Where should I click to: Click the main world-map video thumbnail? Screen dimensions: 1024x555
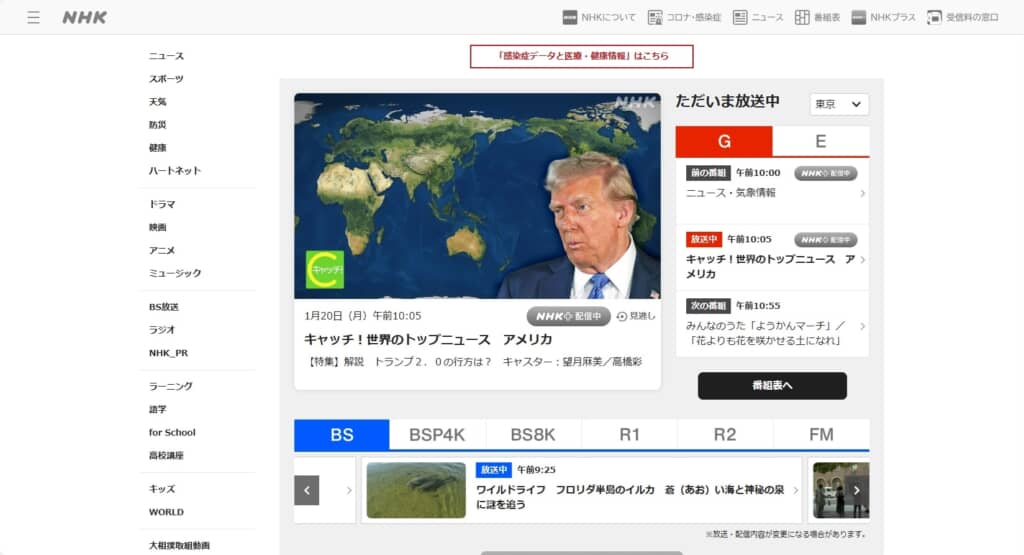click(x=477, y=196)
